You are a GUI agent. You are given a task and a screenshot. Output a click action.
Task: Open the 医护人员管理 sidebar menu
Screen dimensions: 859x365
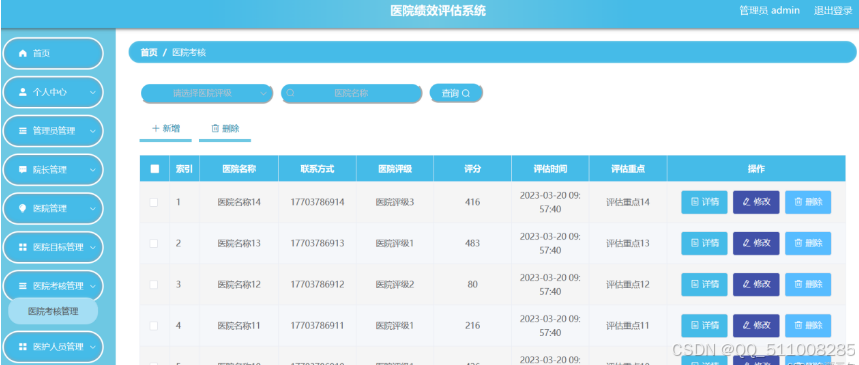pyautogui.click(x=53, y=346)
